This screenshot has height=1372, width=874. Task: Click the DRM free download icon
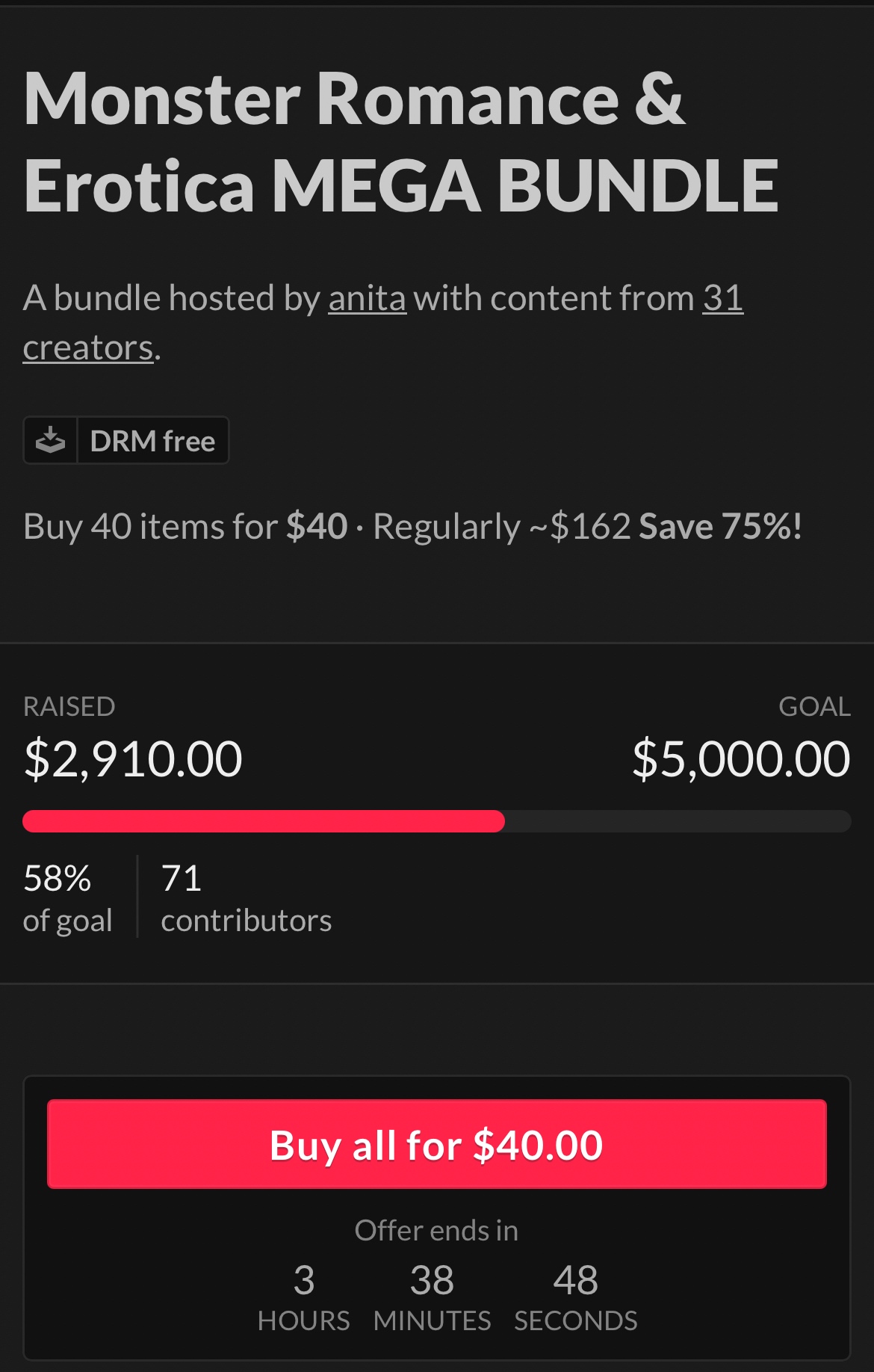tap(50, 440)
